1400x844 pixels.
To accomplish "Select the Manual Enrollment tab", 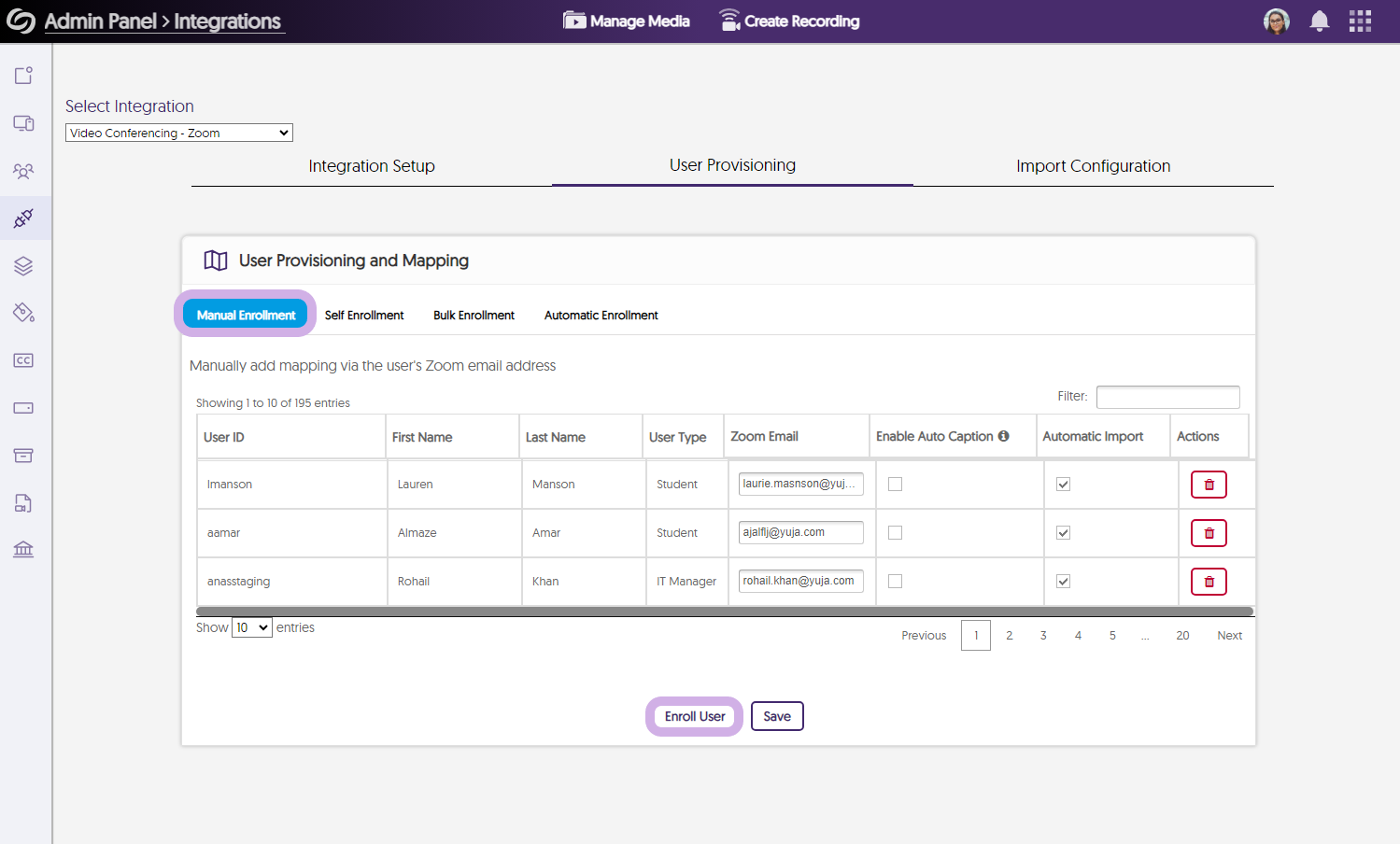I will [246, 315].
